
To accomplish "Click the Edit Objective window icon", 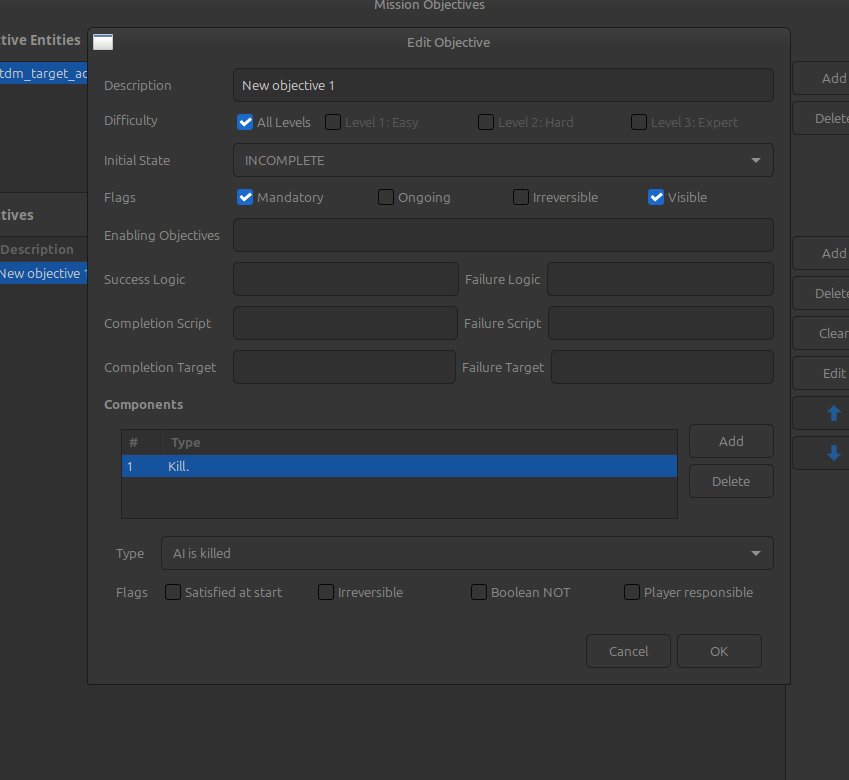I will pos(103,42).
